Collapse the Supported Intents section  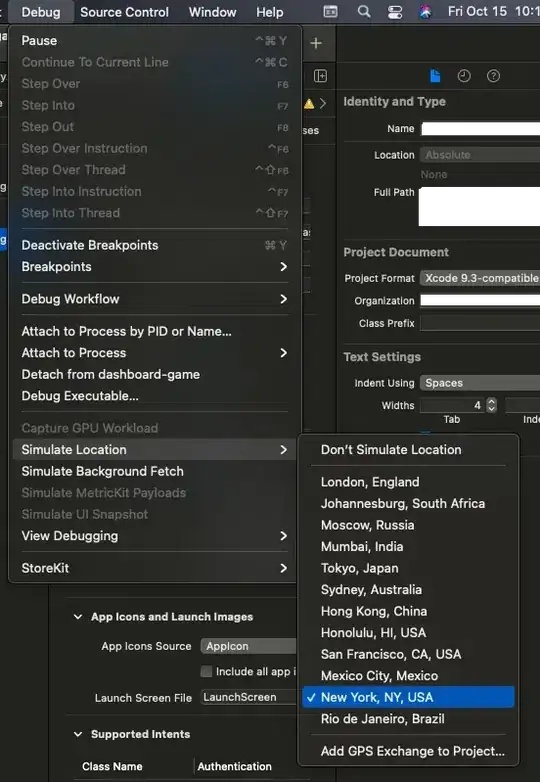78,734
